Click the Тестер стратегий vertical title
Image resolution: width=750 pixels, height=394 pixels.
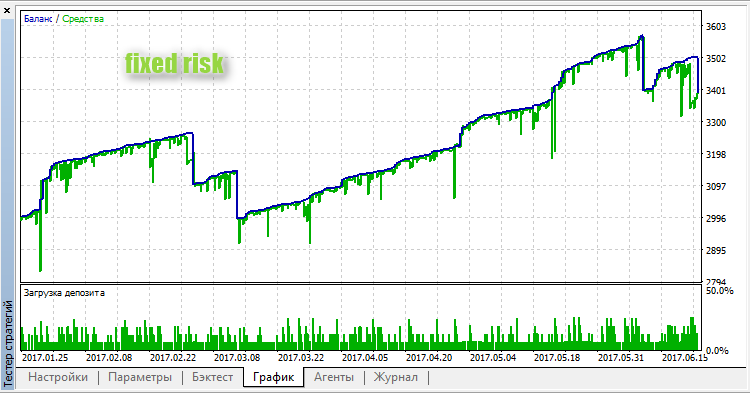point(8,343)
